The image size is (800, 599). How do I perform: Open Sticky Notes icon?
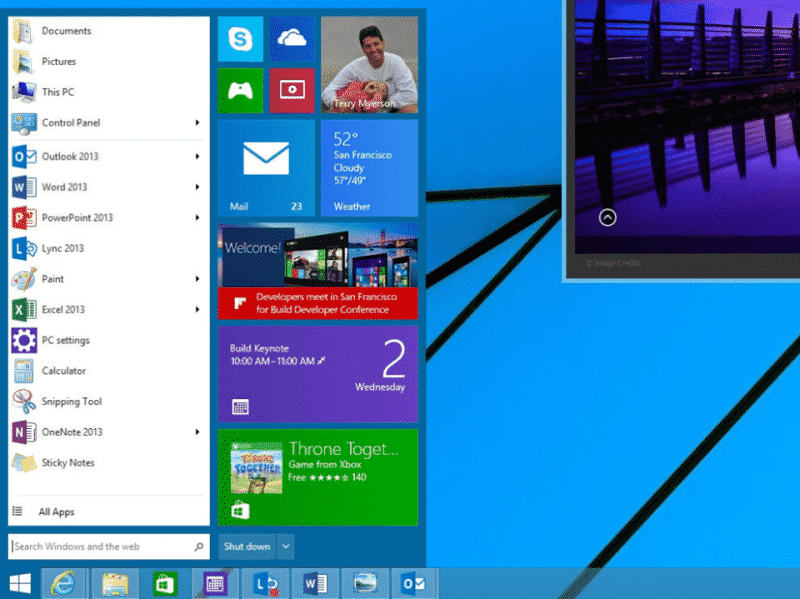[x=24, y=463]
